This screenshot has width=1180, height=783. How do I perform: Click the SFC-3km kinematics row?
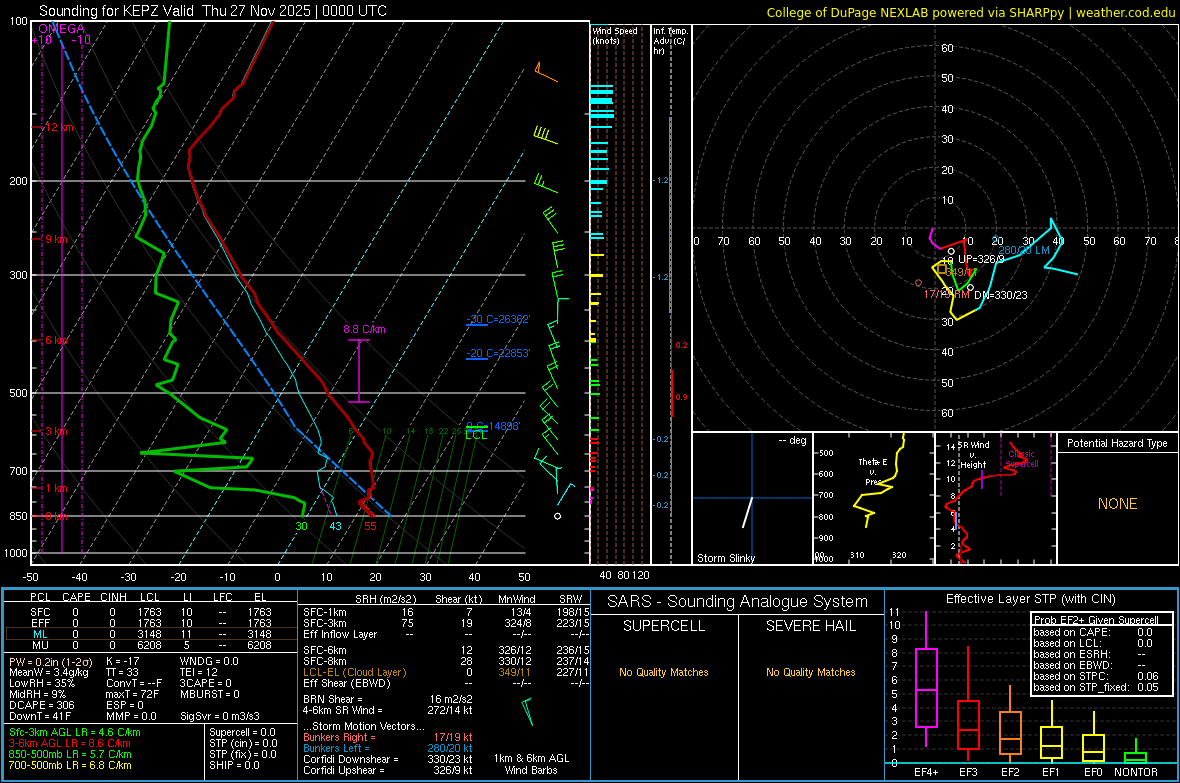point(446,623)
